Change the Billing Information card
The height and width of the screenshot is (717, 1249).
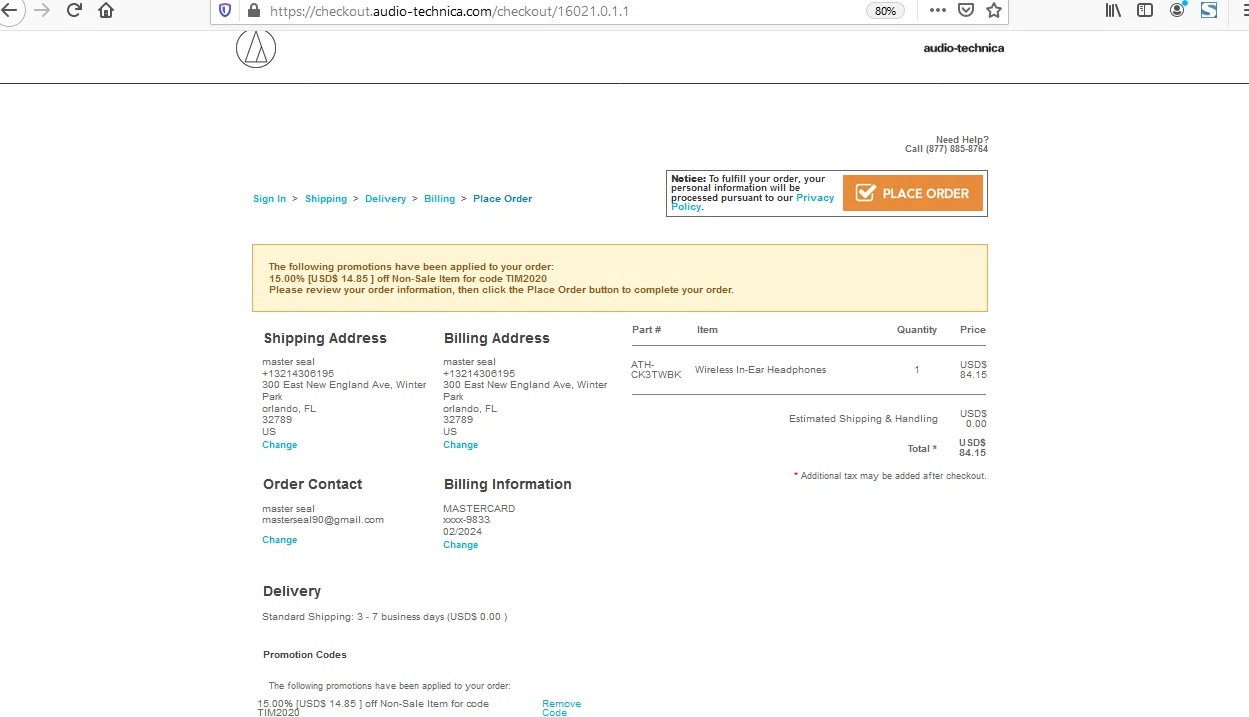[x=460, y=545]
